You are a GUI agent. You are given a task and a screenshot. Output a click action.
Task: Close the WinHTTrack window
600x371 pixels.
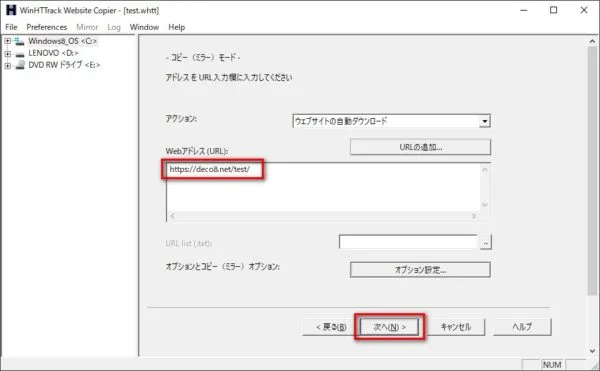pos(584,10)
